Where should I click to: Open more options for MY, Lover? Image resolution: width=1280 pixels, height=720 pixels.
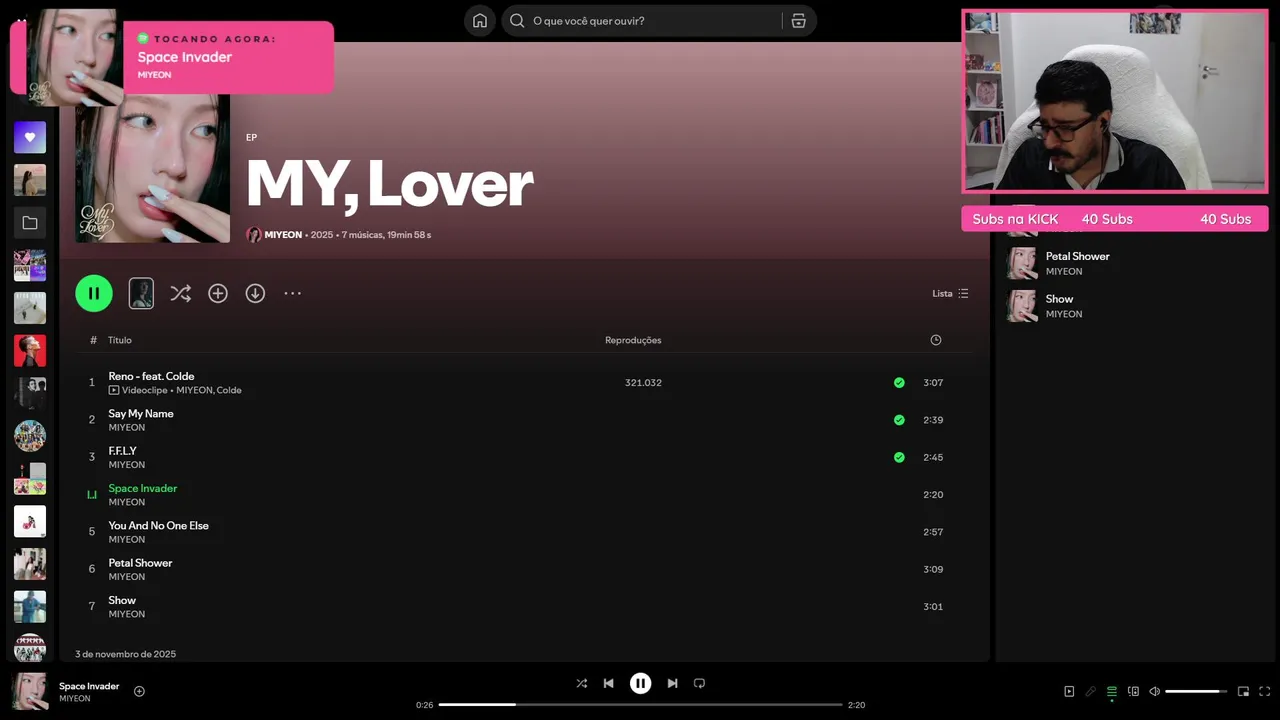tap(292, 293)
